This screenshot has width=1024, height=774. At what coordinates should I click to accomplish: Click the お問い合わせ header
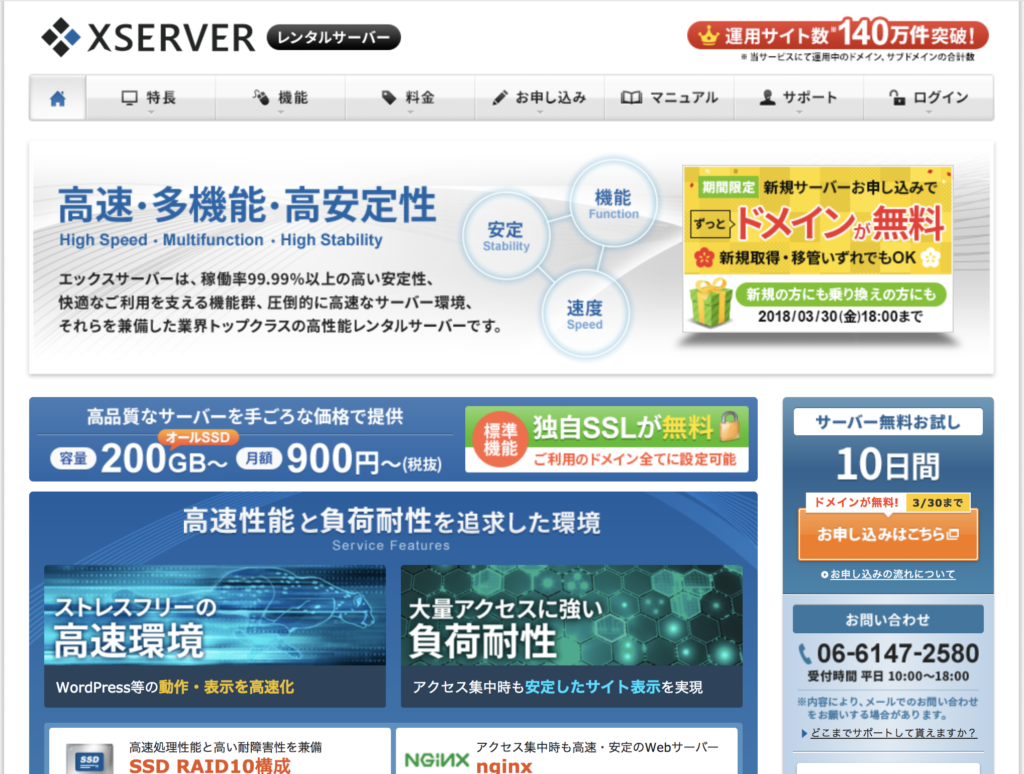888,619
